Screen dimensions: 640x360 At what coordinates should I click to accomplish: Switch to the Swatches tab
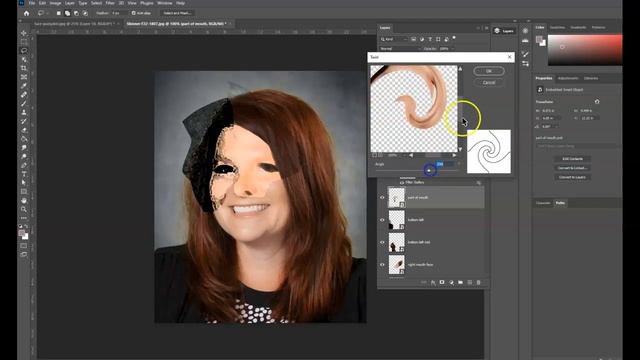(557, 27)
